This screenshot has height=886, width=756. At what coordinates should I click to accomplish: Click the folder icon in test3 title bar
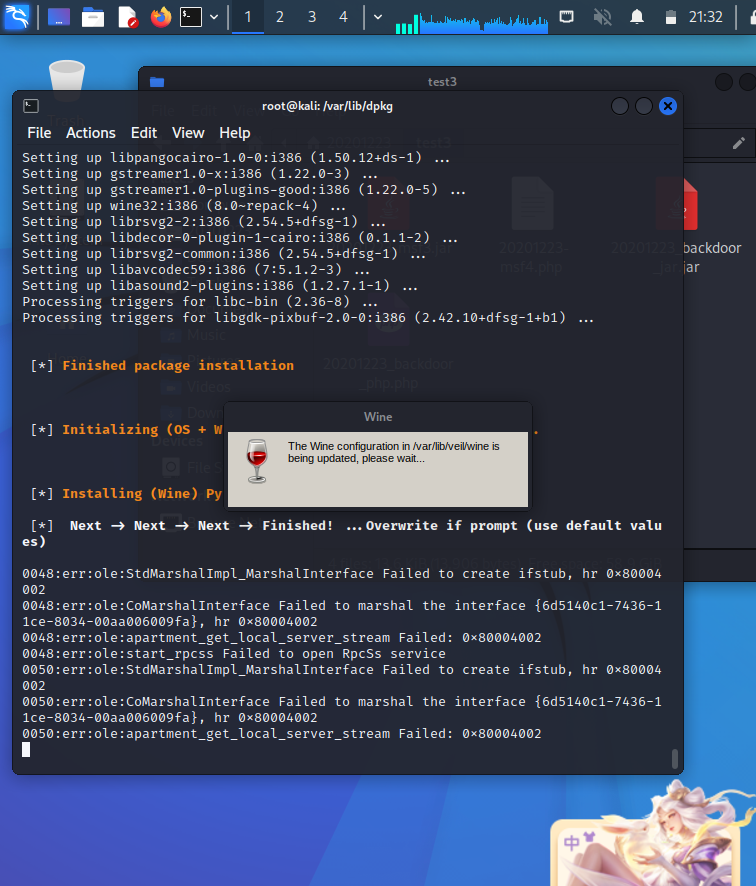(157, 82)
